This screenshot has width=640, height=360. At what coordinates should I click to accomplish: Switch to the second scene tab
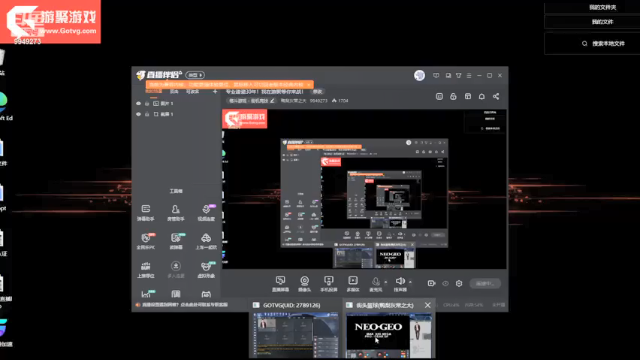(x=174, y=91)
